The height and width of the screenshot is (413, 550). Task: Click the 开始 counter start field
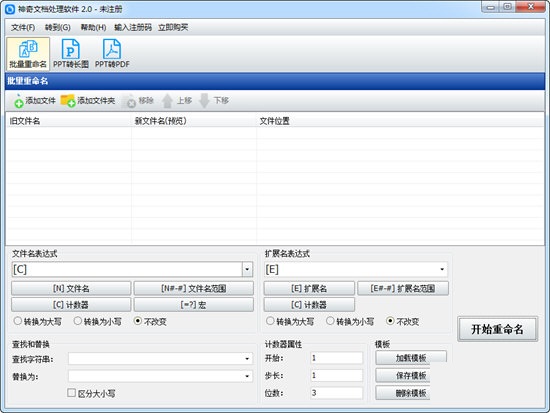pyautogui.click(x=337, y=358)
